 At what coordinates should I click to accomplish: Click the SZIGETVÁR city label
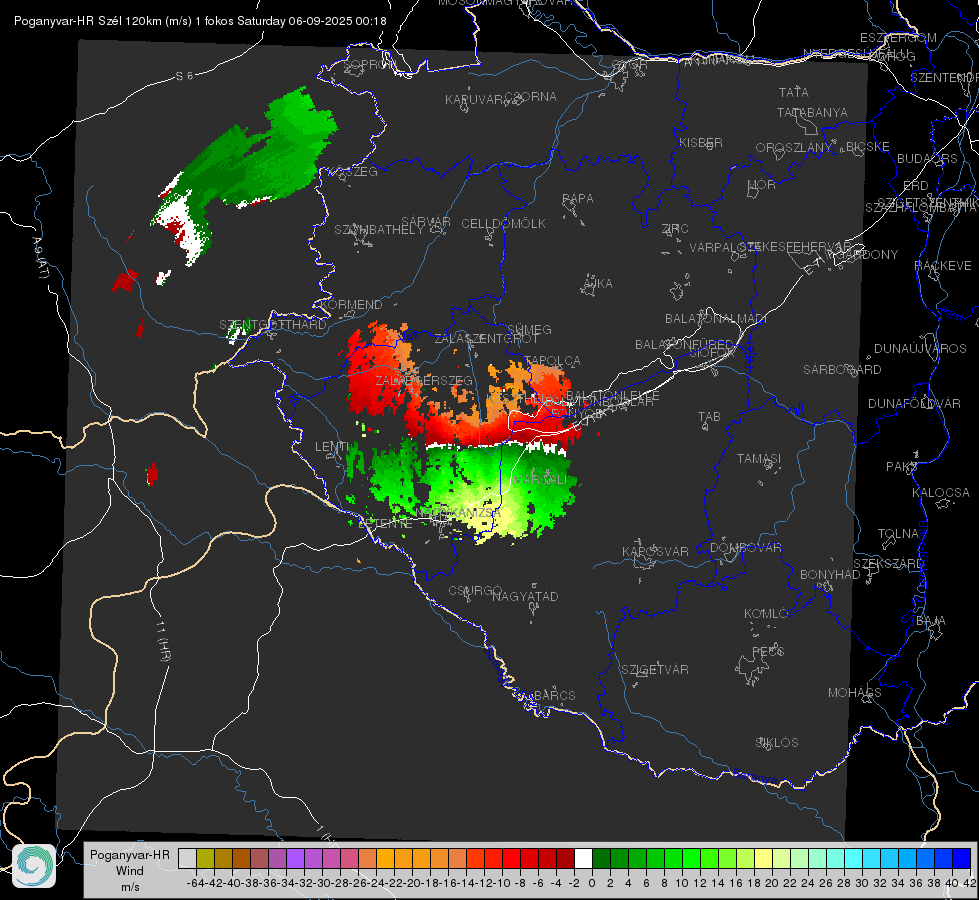654,670
